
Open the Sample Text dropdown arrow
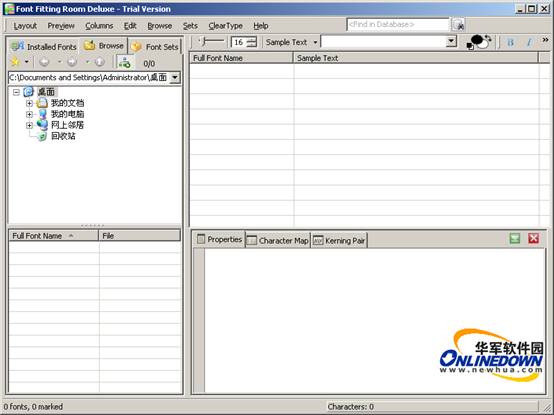tap(315, 42)
